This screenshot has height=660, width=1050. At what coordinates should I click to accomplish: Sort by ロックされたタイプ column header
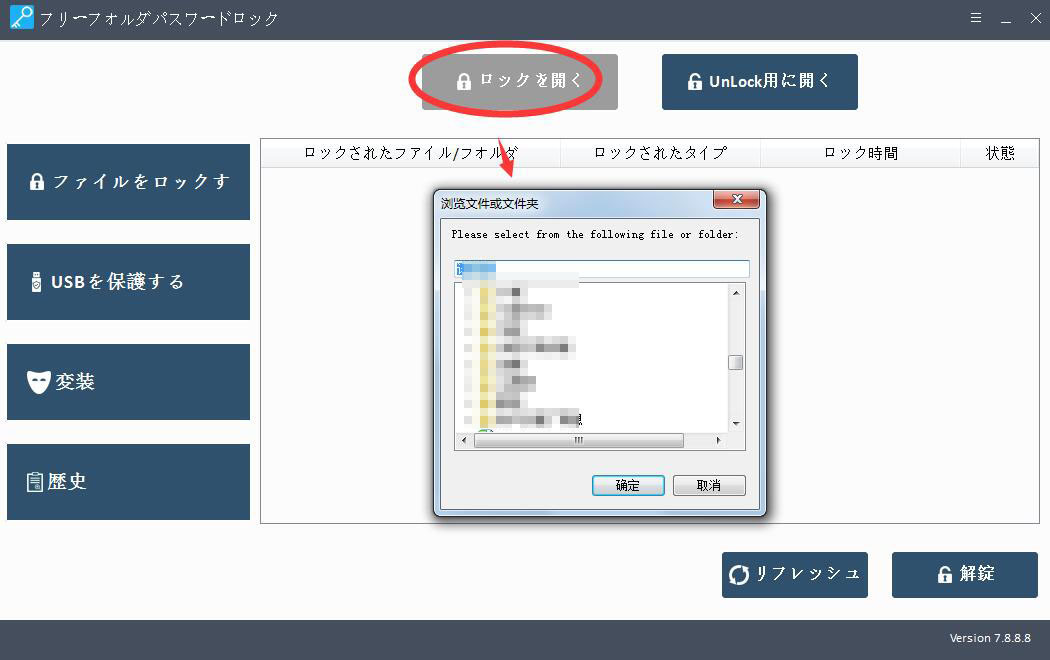660,153
